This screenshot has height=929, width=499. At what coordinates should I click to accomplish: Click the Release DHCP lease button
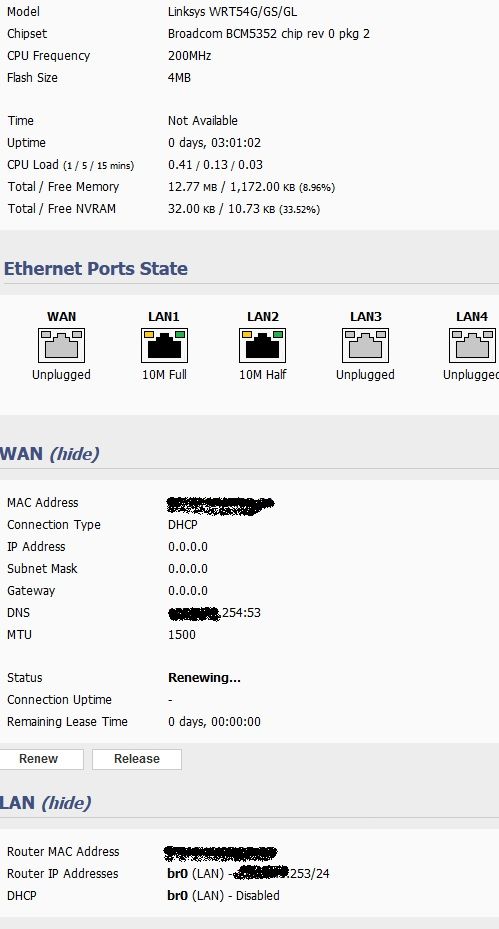point(137,759)
